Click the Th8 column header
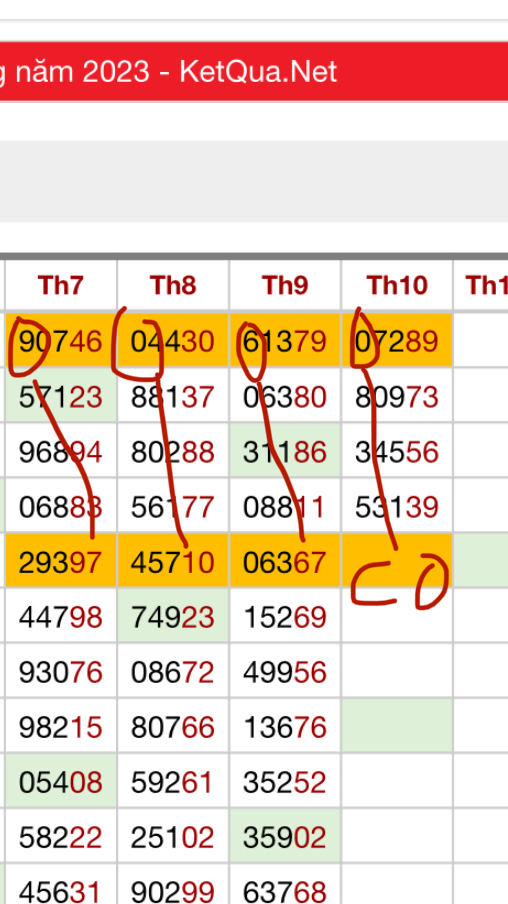Screen dimensions: 508x904 pyautogui.click(x=173, y=285)
